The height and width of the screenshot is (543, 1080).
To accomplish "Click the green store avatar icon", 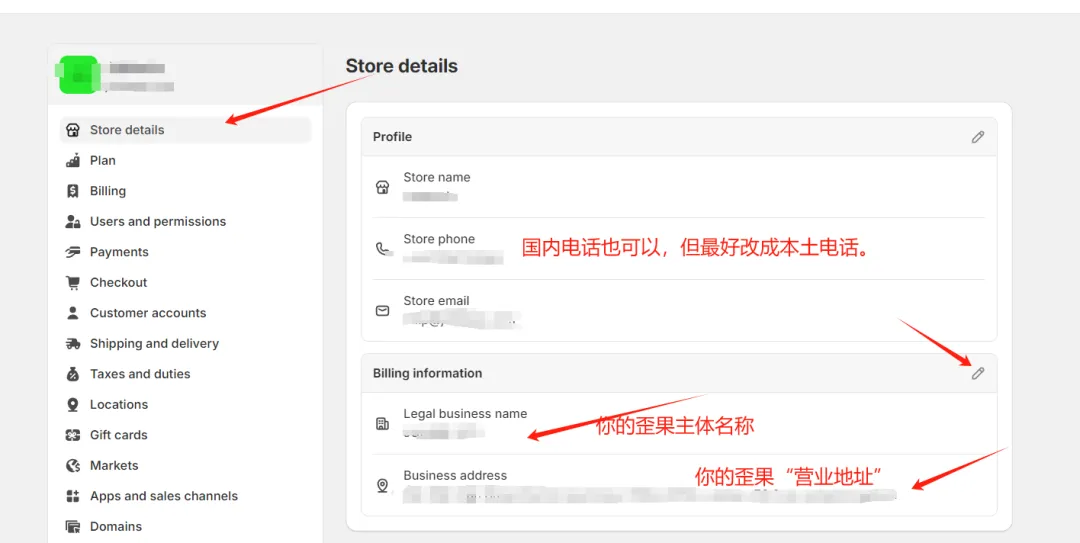I will [78, 75].
